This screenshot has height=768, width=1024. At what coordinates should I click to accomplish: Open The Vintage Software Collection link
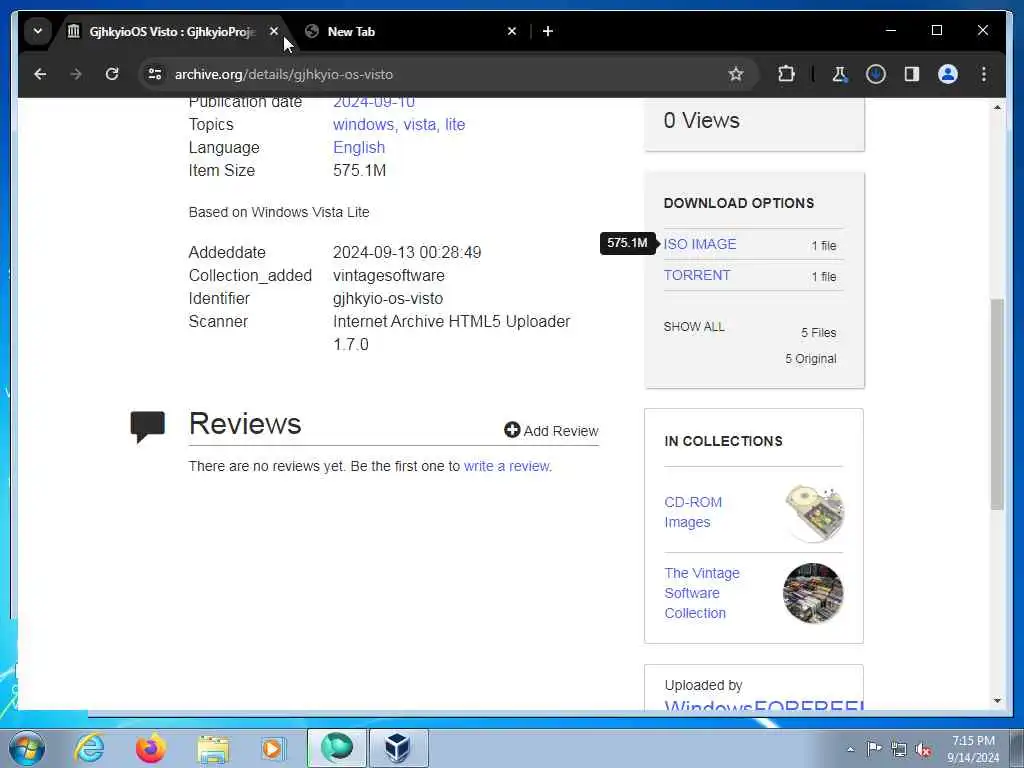702,593
